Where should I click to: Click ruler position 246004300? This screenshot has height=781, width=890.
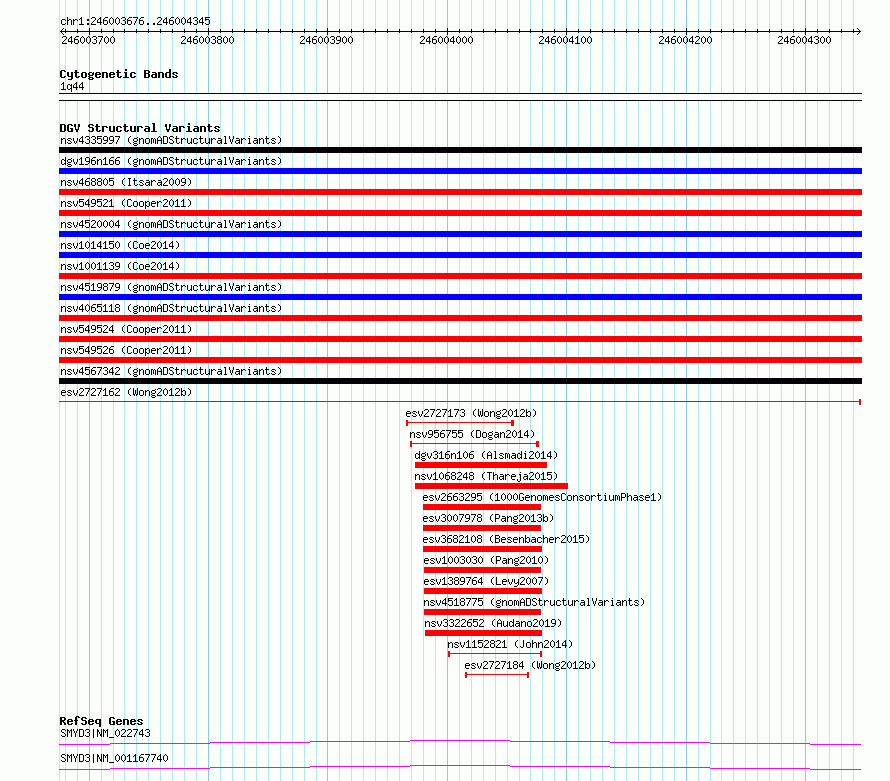click(804, 40)
